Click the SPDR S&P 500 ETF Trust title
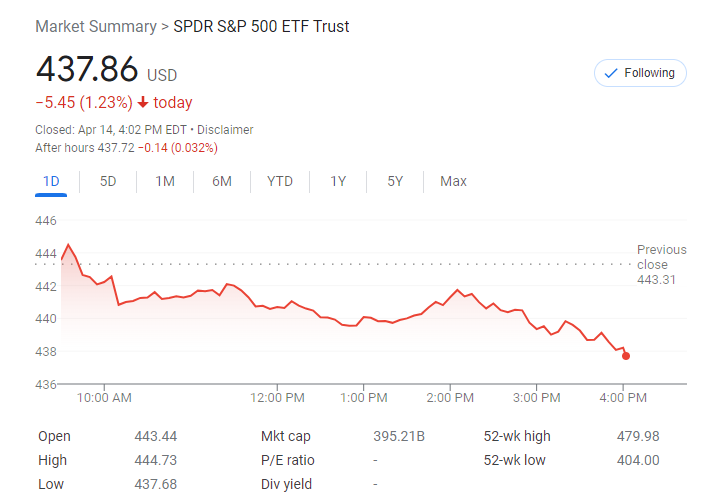Image resolution: width=728 pixels, height=502 pixels. [261, 27]
